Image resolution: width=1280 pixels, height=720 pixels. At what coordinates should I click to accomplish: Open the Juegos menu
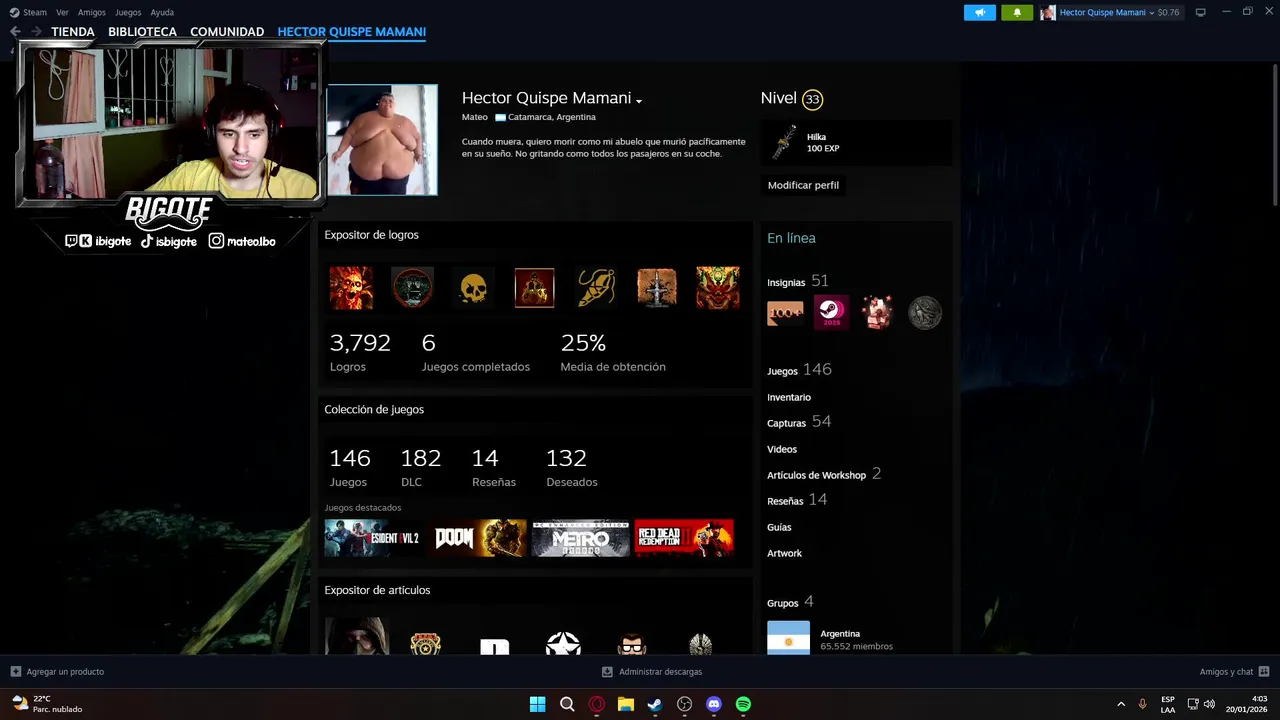pos(128,12)
